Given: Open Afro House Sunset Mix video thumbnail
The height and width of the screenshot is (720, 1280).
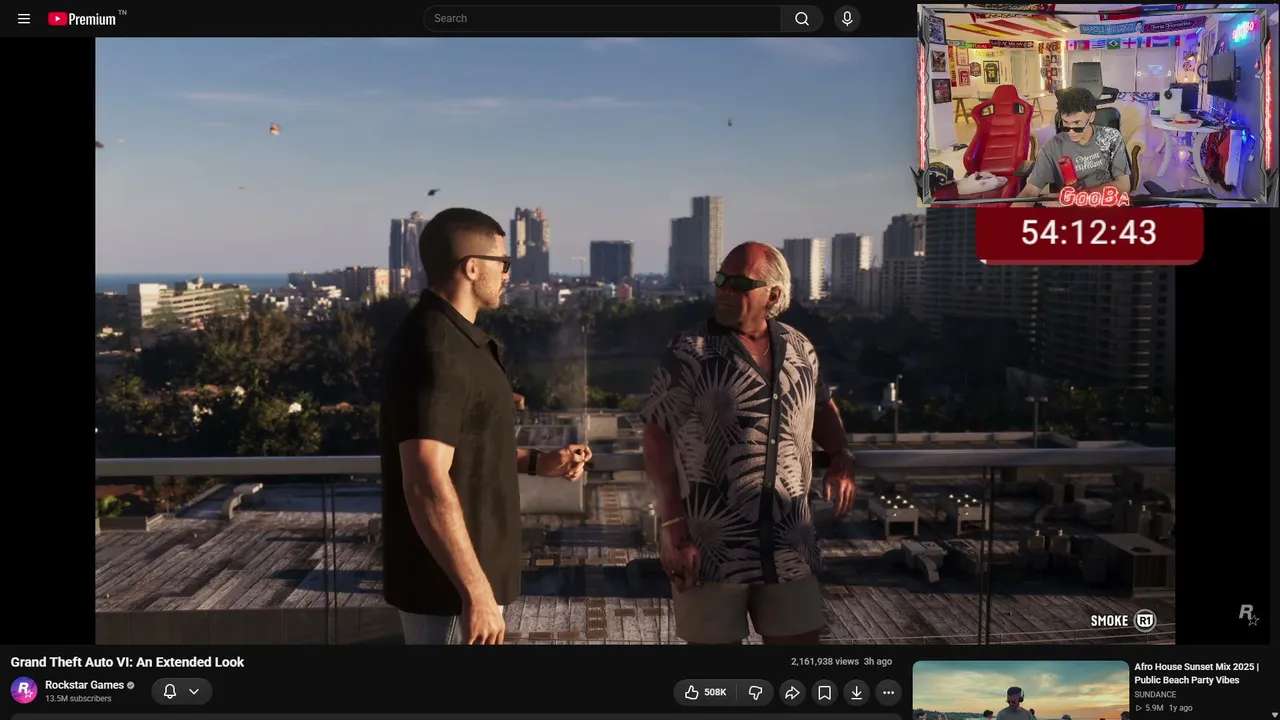Looking at the screenshot, I should point(1020,690).
